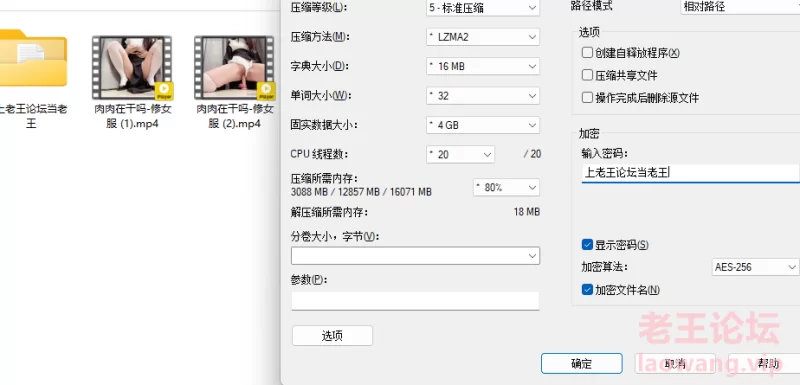Expand the 单词大小 dropdown showing 32
This screenshot has width=800, height=385.
[483, 96]
